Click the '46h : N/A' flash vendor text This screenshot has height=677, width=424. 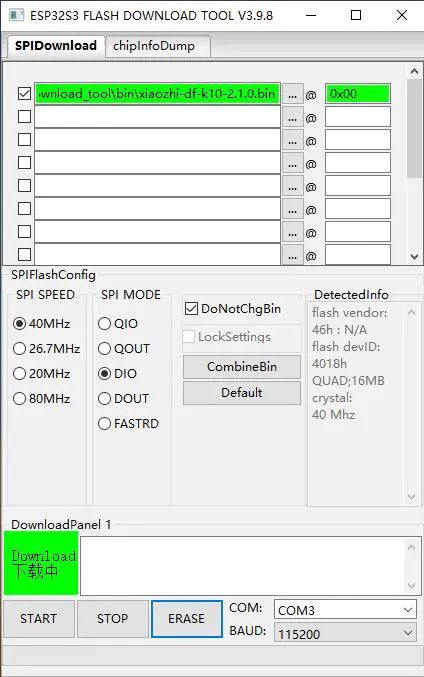(339, 330)
